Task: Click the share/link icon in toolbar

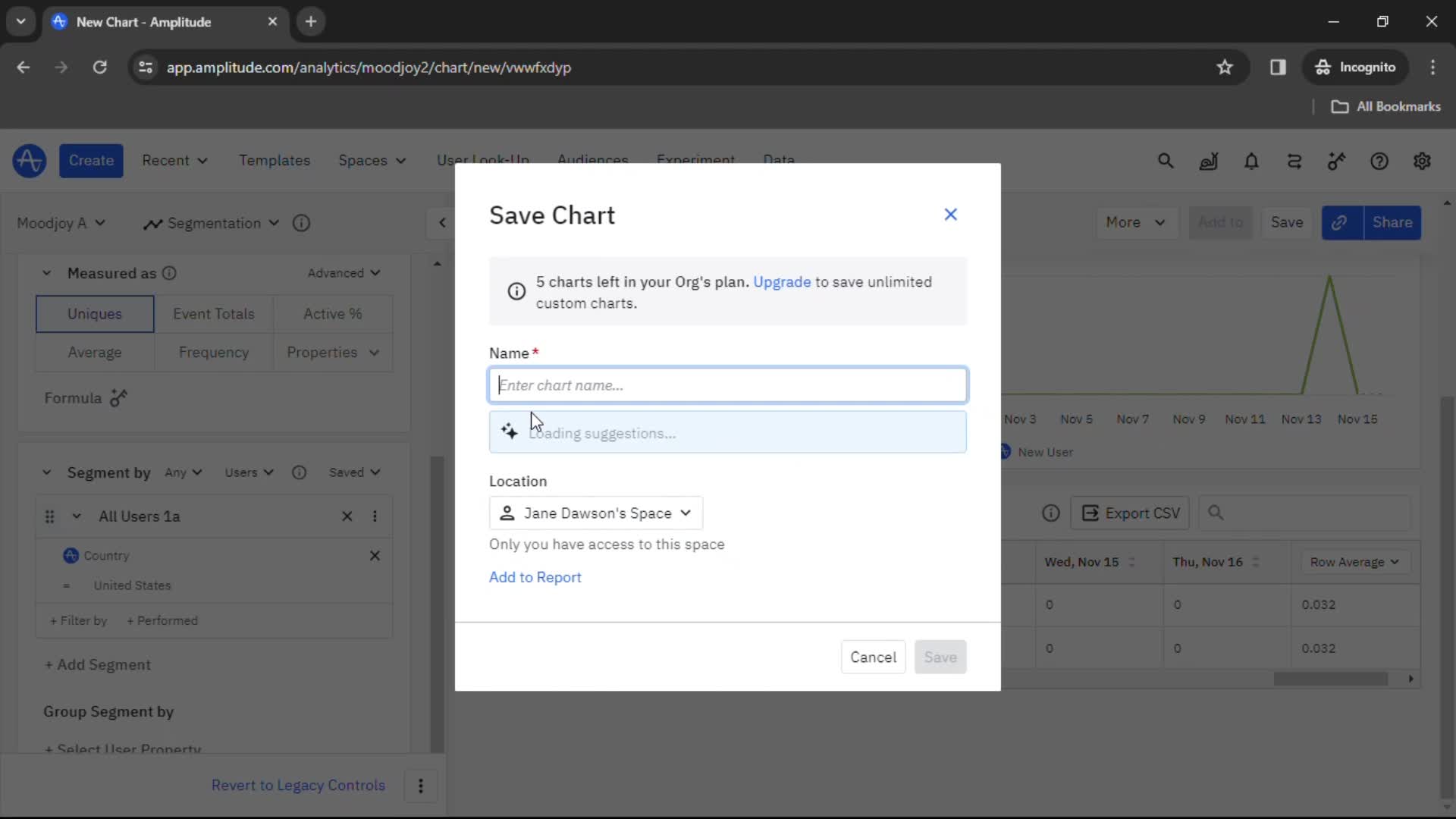Action: (x=1342, y=222)
